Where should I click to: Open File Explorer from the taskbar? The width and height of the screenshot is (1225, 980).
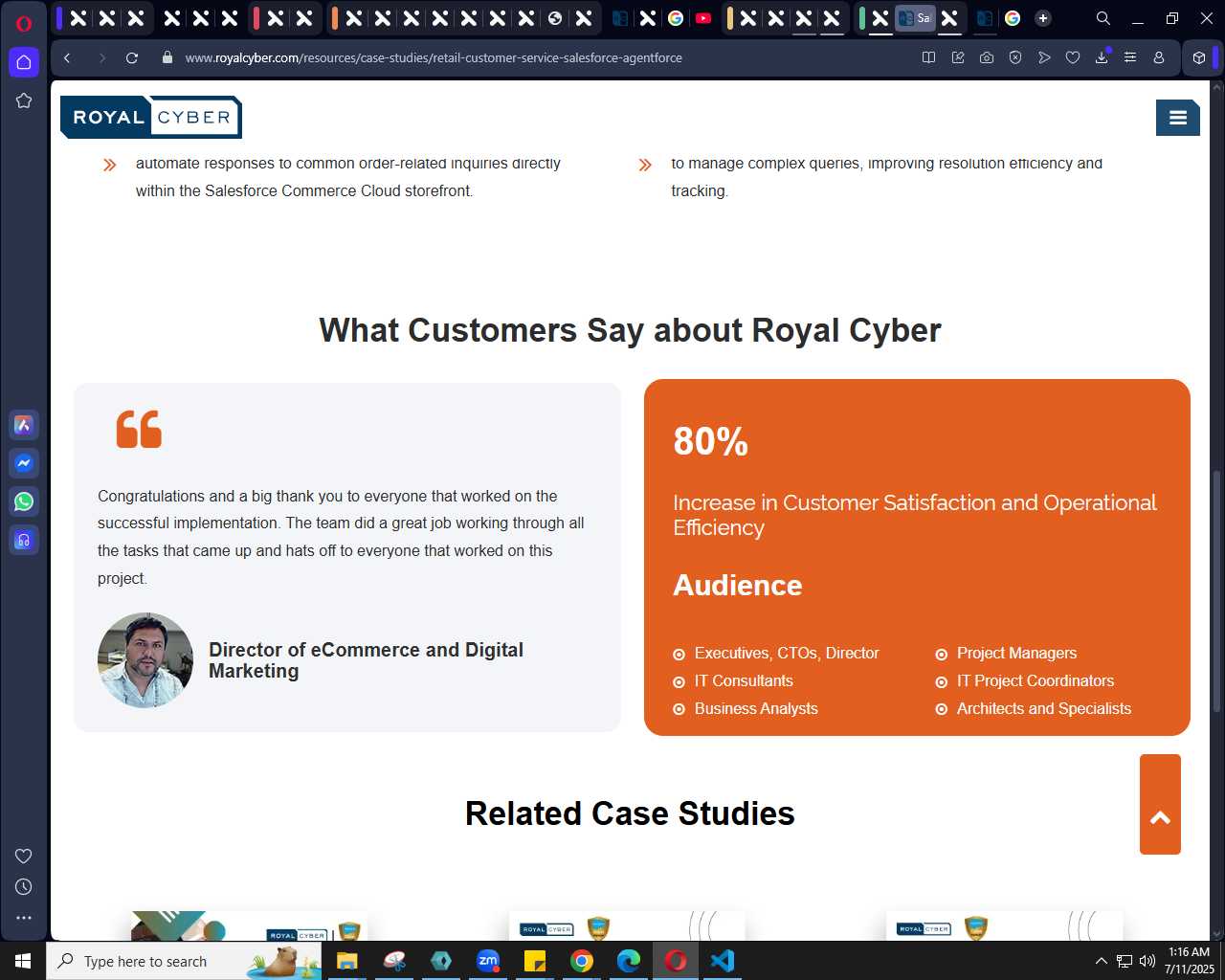pos(346,961)
